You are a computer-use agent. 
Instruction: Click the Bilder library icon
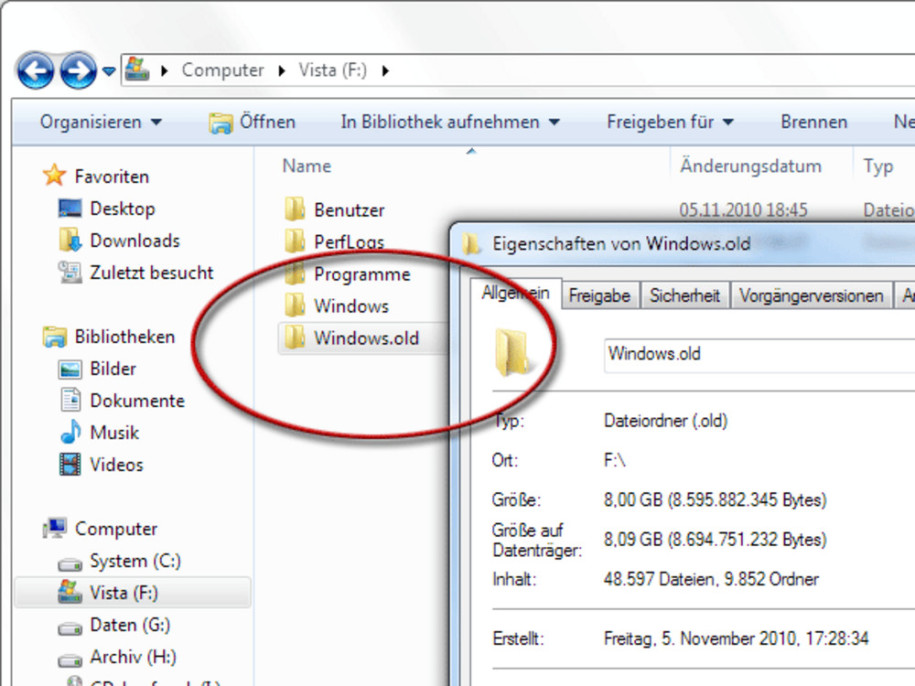coord(70,369)
